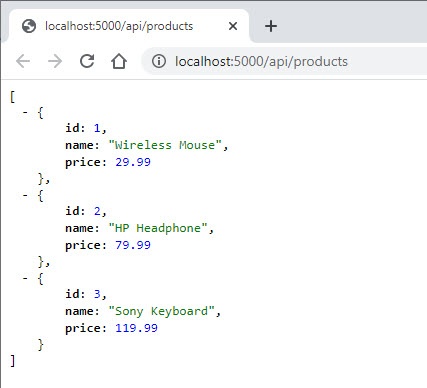Click the name key above price 29.99
The image size is (427, 388).
pyautogui.click(x=79, y=145)
